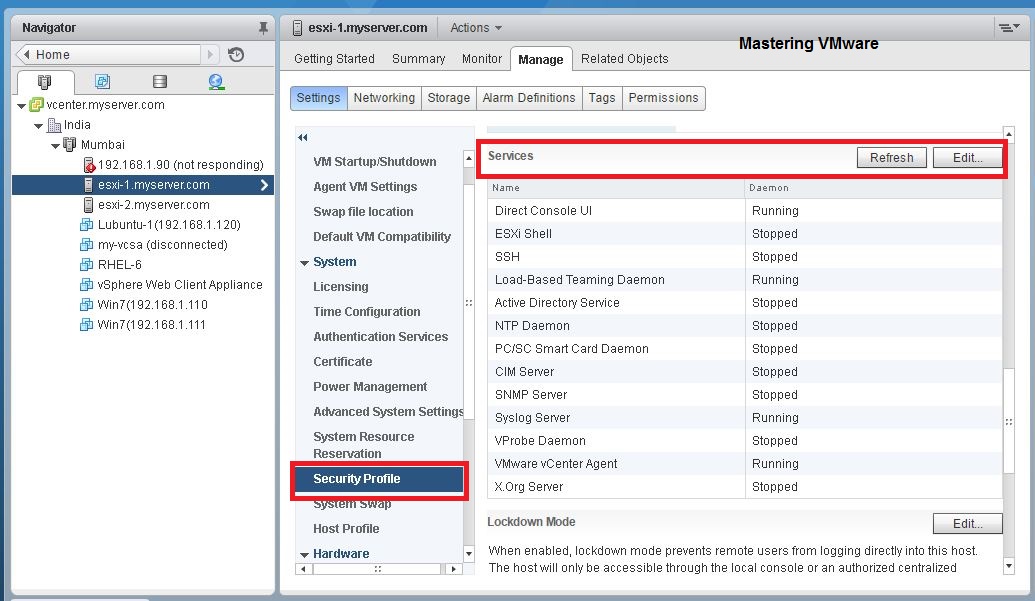Select the Tags sub-tab
Screen dimensions: 1035x601
coord(601,98)
